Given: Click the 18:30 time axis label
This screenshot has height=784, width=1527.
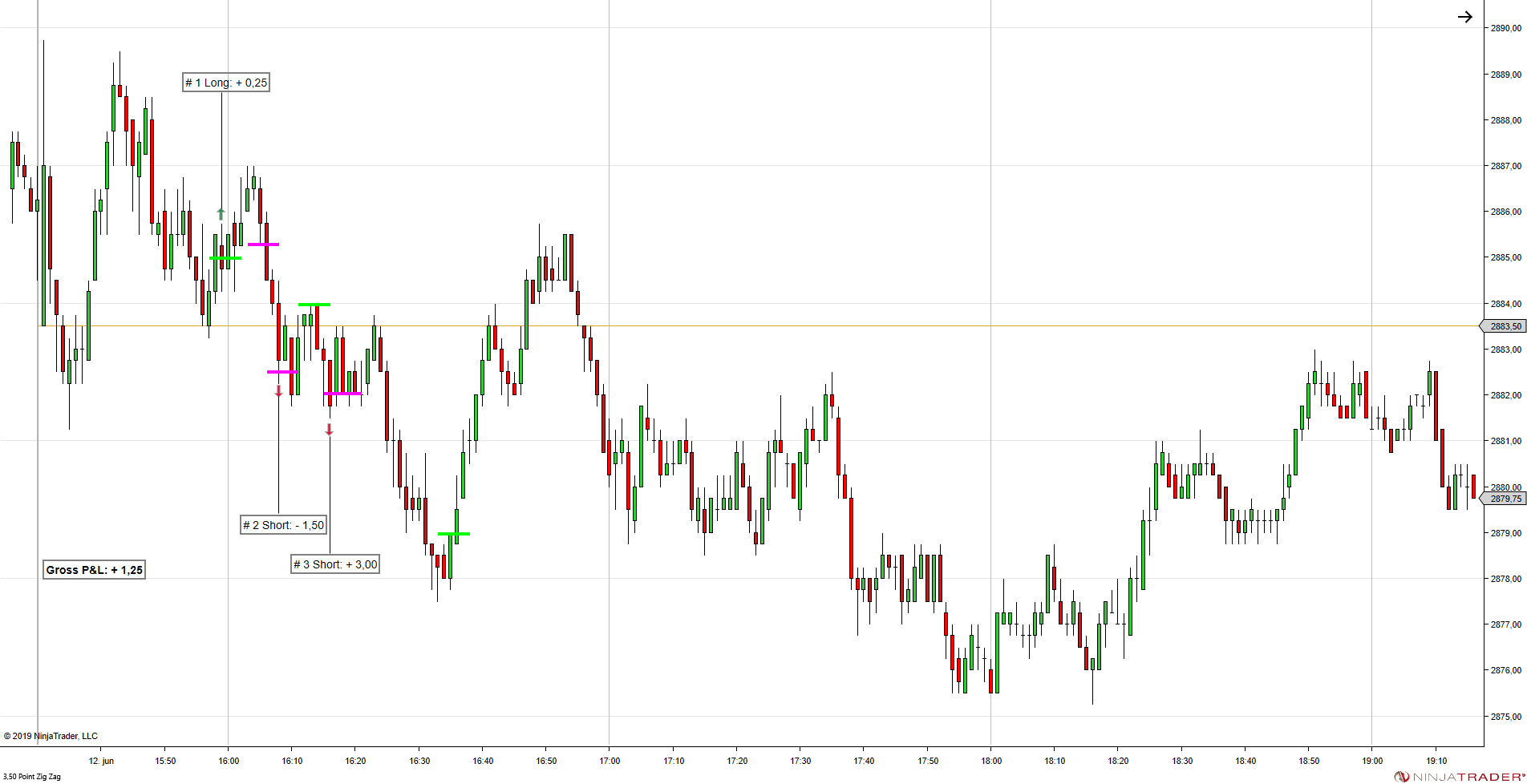Looking at the screenshot, I should click(x=1182, y=761).
